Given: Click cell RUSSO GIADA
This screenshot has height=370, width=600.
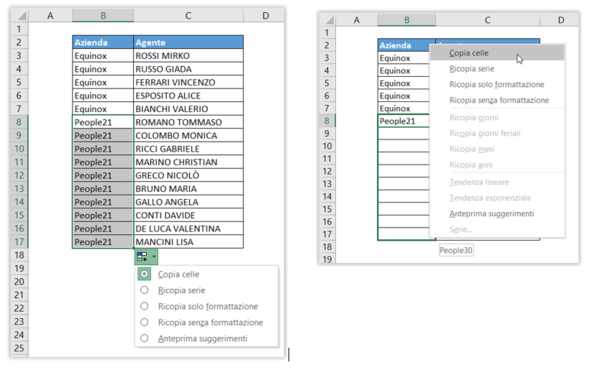Looking at the screenshot, I should (x=188, y=69).
